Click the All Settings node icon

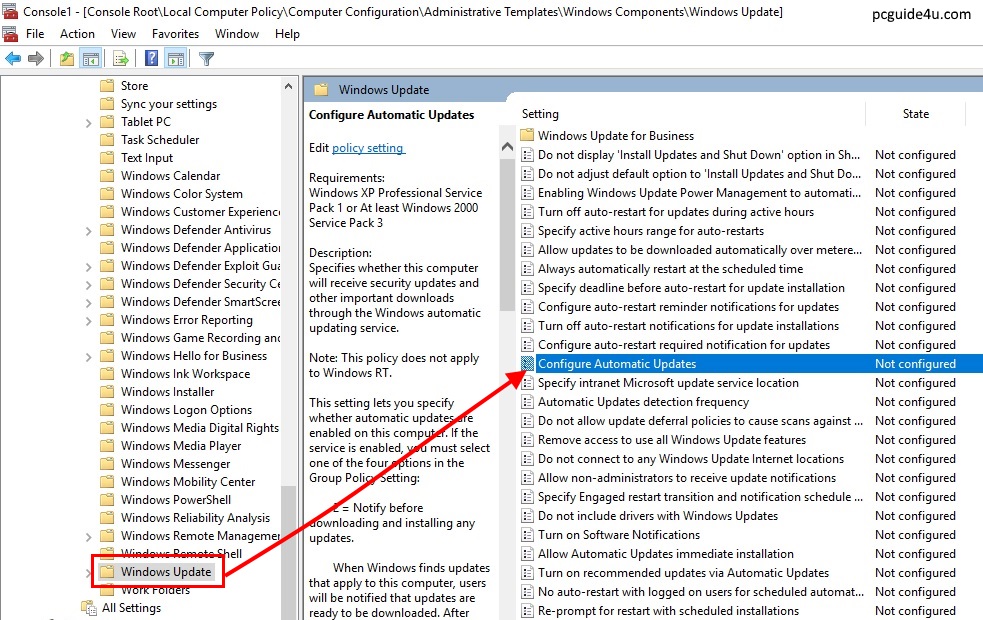pyautogui.click(x=88, y=608)
